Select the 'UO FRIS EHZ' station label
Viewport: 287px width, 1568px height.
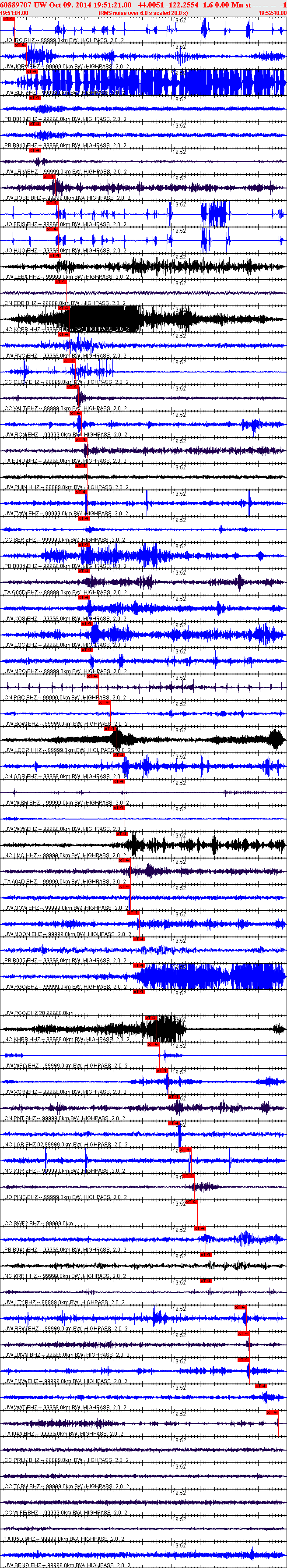pos(22,224)
